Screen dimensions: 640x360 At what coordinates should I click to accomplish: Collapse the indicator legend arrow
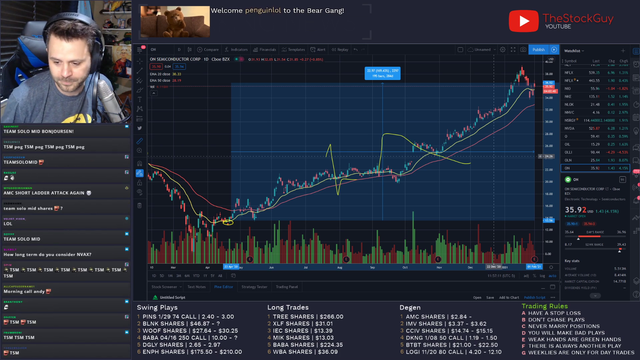[x=153, y=93]
